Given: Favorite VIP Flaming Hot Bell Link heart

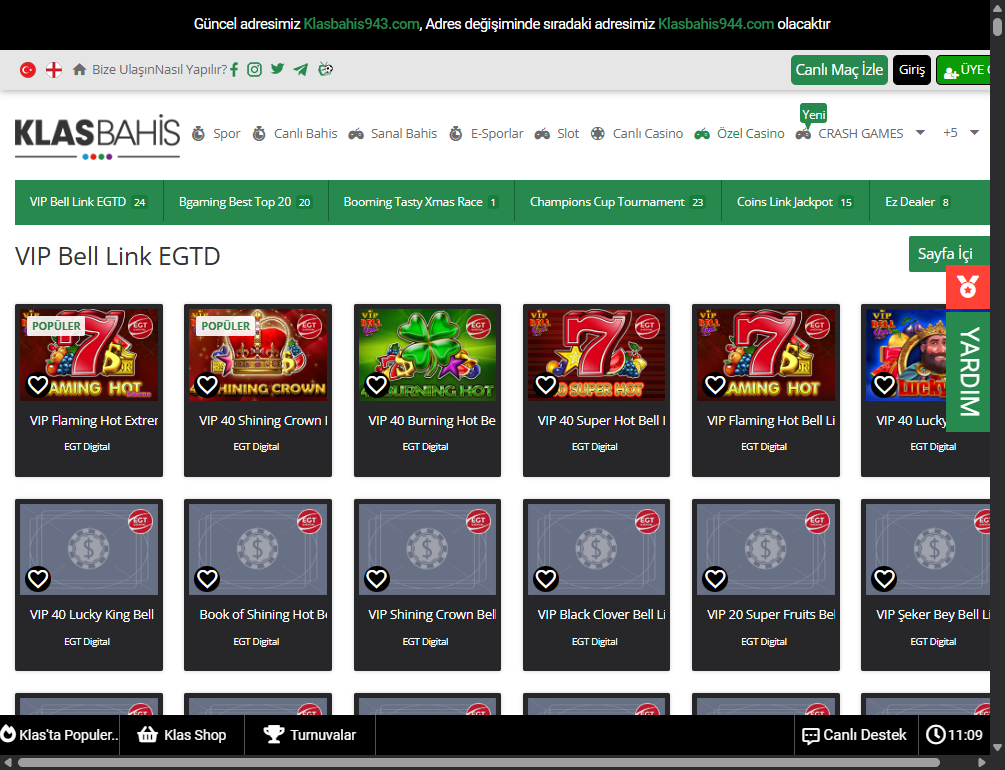Looking at the screenshot, I should click(715, 385).
